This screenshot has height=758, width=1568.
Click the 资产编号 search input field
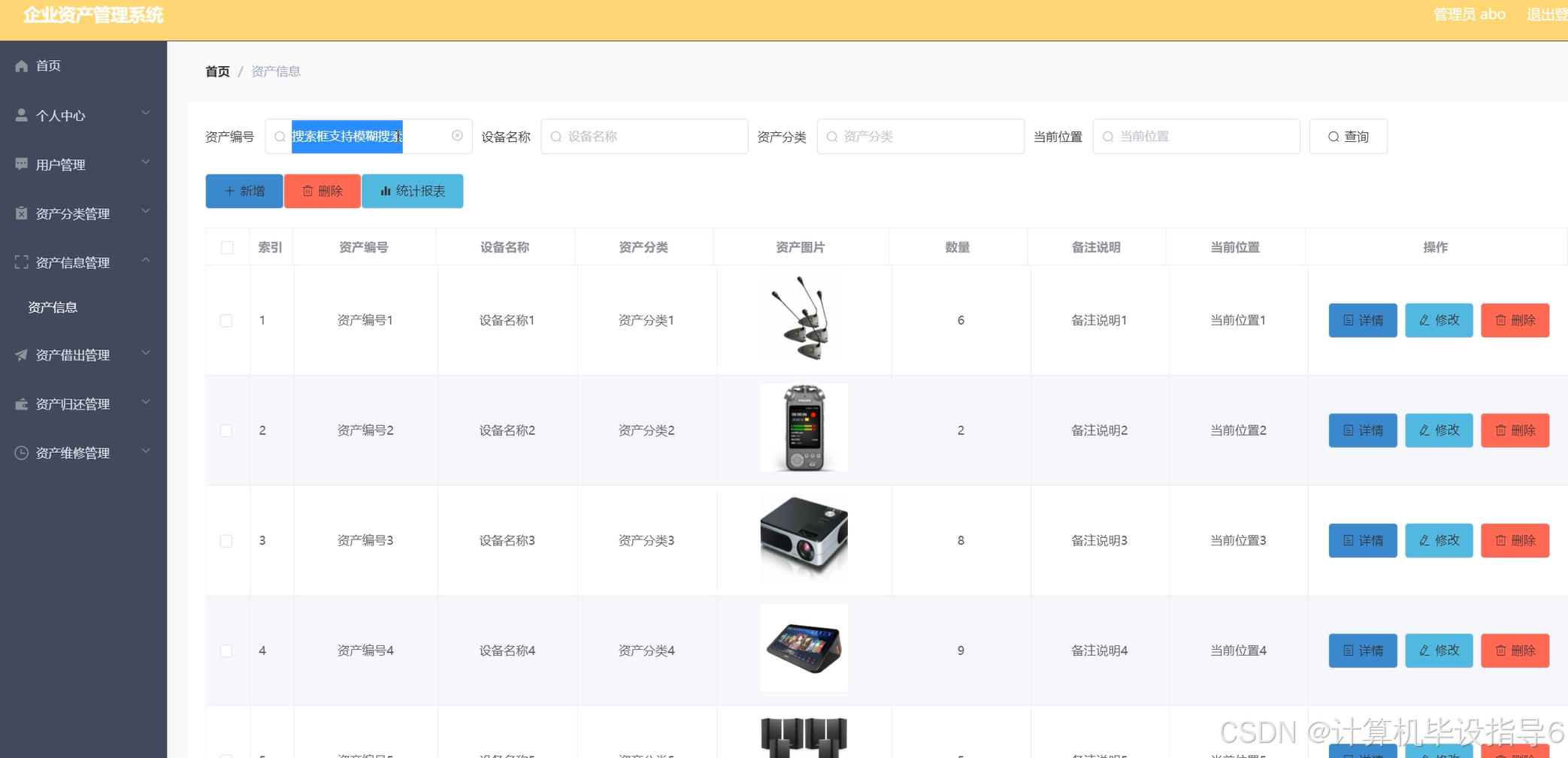(368, 137)
